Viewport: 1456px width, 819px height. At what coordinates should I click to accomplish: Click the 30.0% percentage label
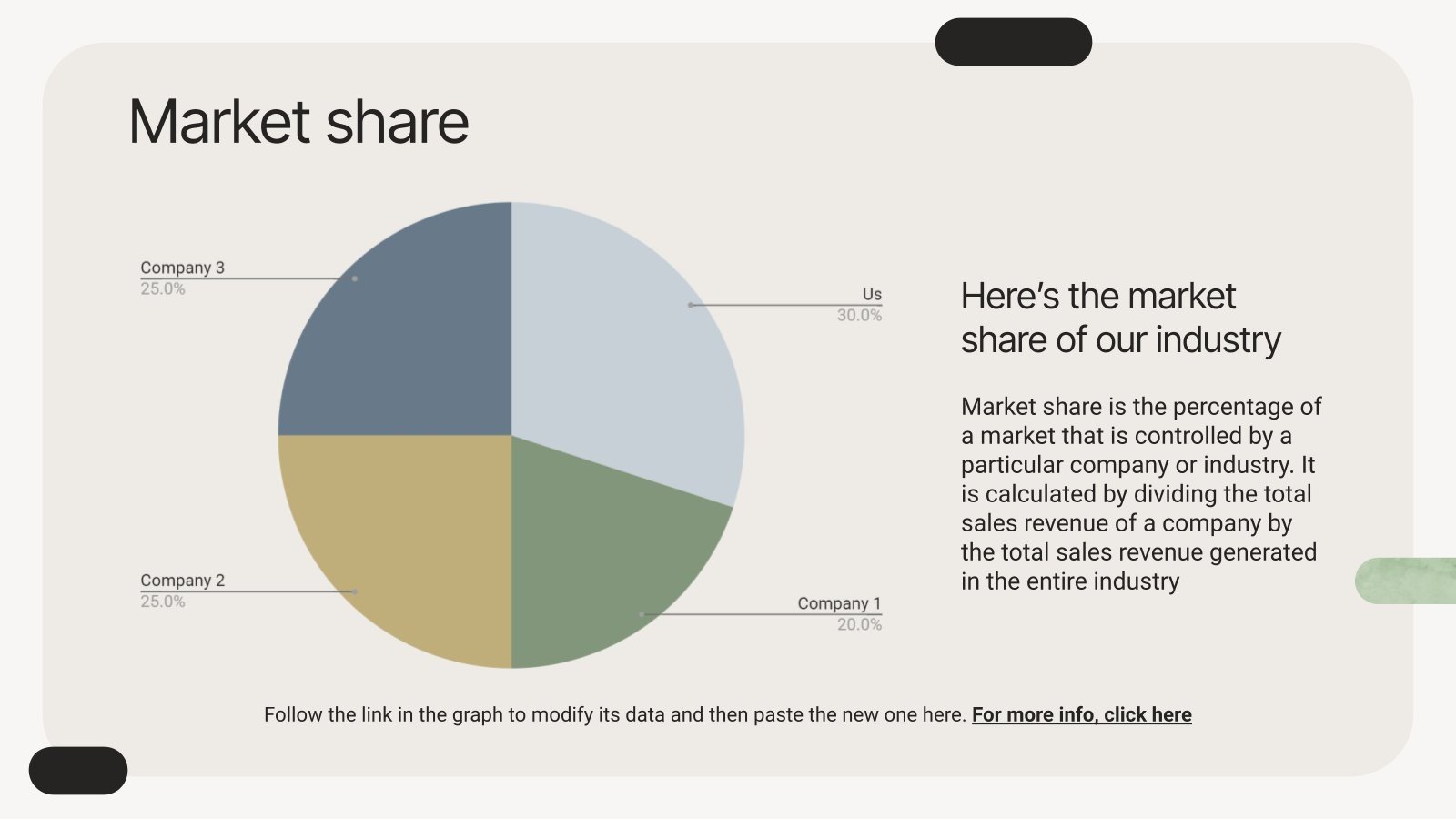(x=859, y=316)
